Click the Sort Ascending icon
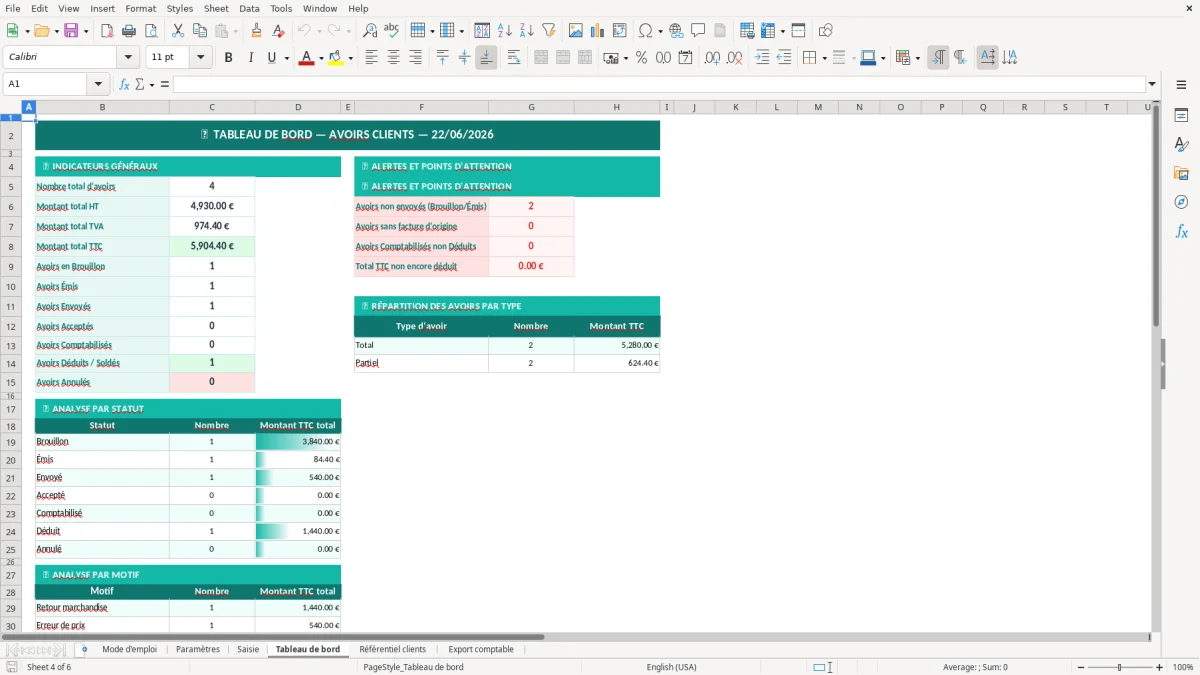Screen dimensions: 1200x675 504,31
